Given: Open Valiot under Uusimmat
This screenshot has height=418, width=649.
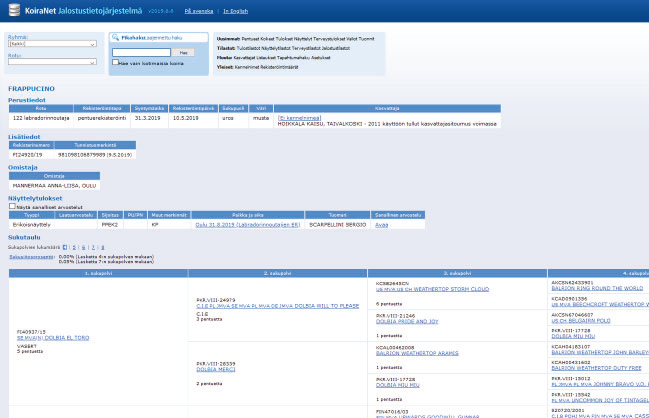Looking at the screenshot, I should tap(352, 39).
